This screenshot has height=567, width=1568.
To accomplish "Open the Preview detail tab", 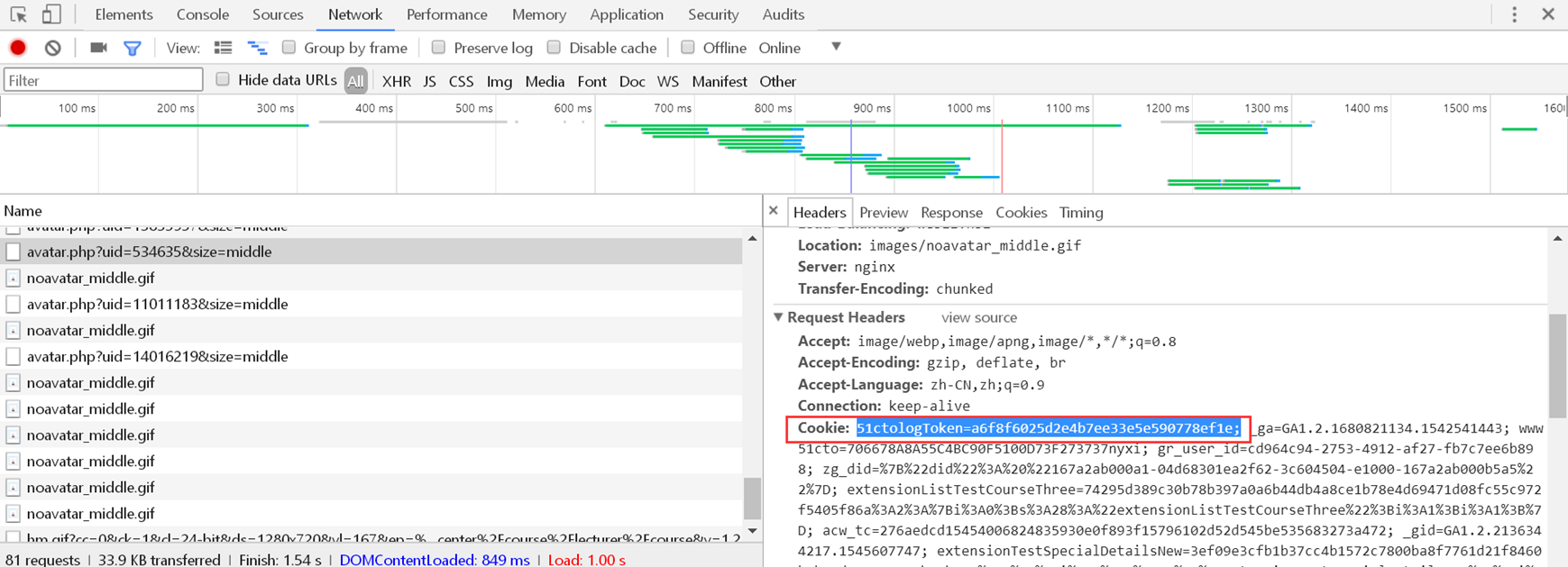I will [884, 213].
